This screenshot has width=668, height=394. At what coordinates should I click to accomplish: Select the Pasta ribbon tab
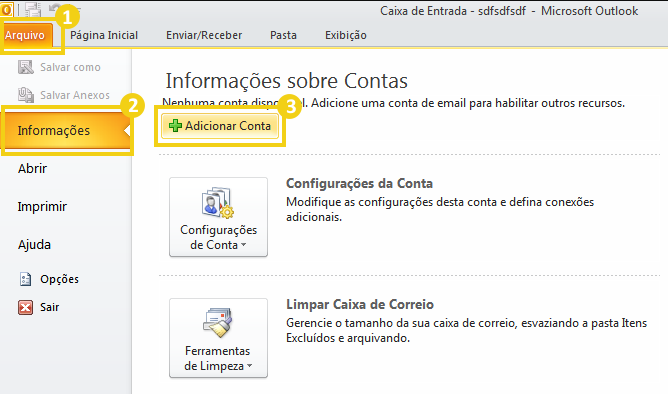pyautogui.click(x=283, y=35)
